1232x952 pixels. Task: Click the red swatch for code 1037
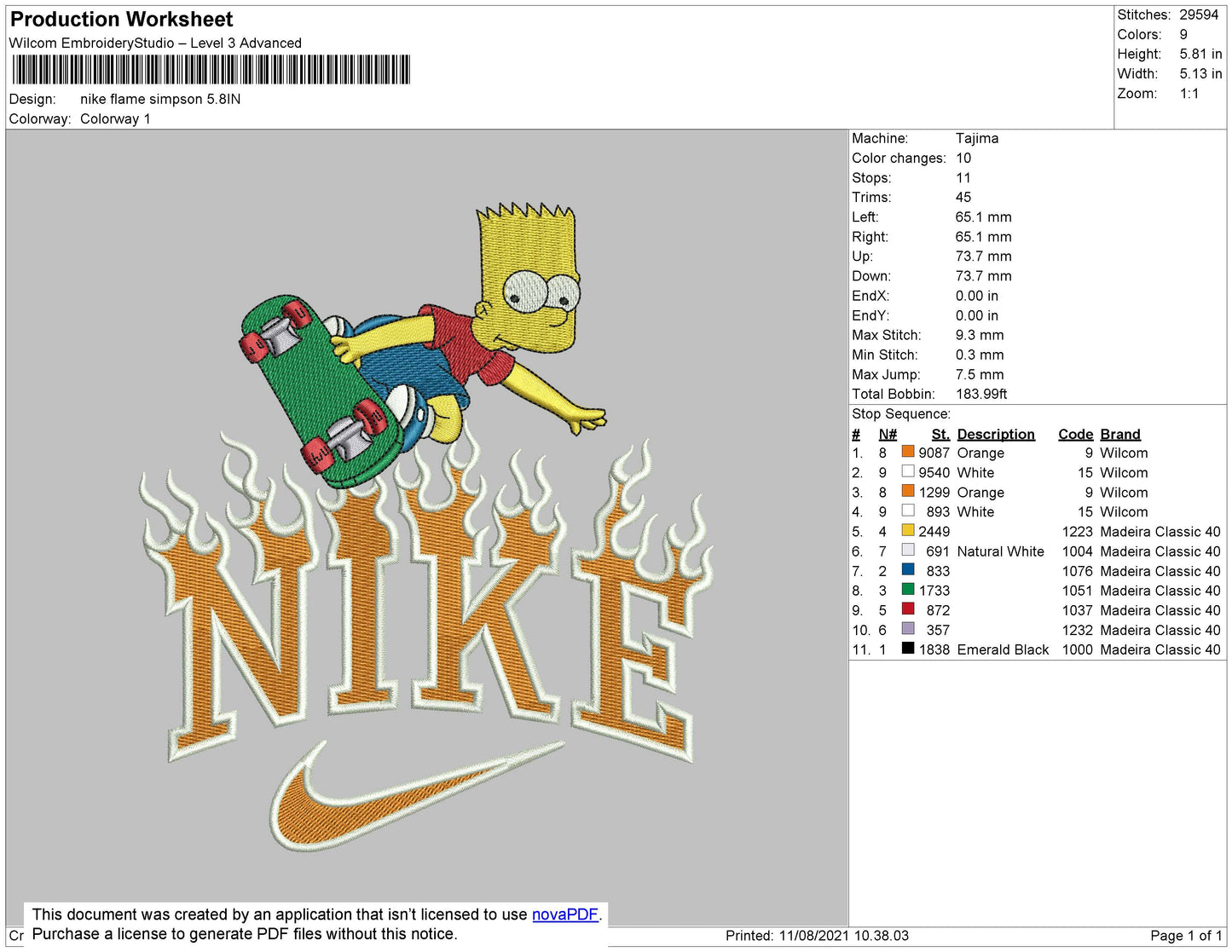(x=908, y=609)
